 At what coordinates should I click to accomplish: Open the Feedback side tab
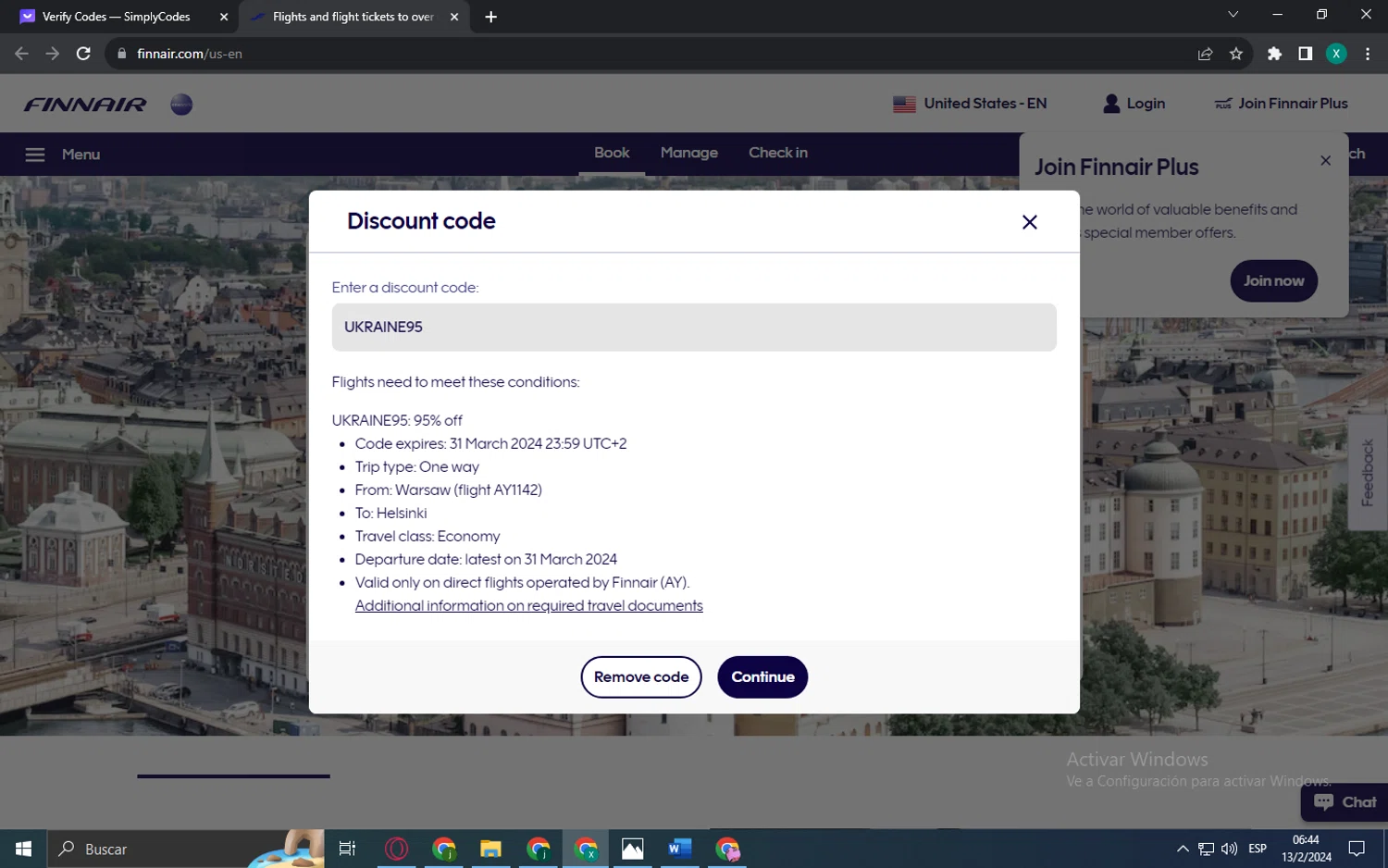(1367, 472)
